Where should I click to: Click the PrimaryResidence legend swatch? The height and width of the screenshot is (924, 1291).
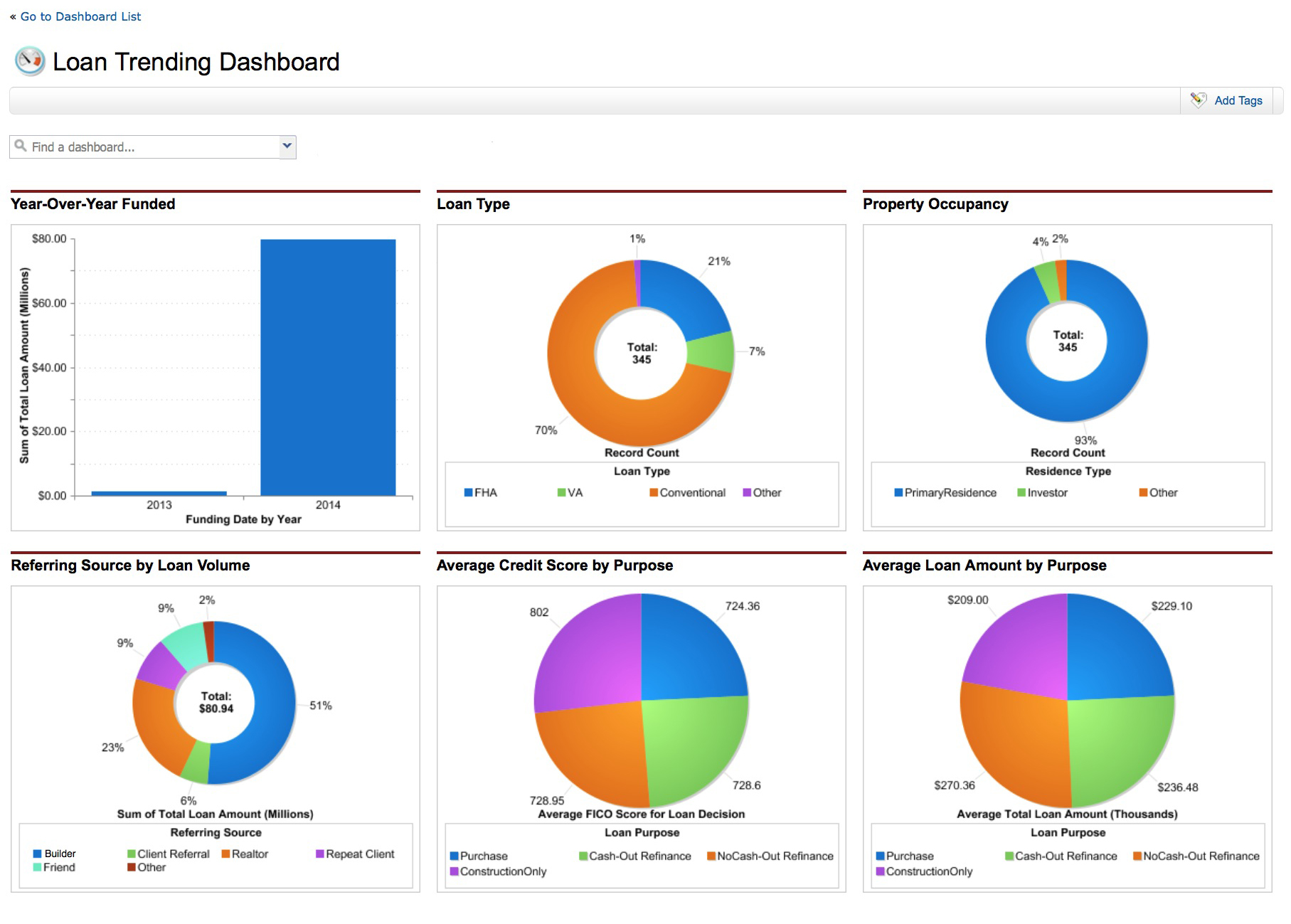click(898, 492)
